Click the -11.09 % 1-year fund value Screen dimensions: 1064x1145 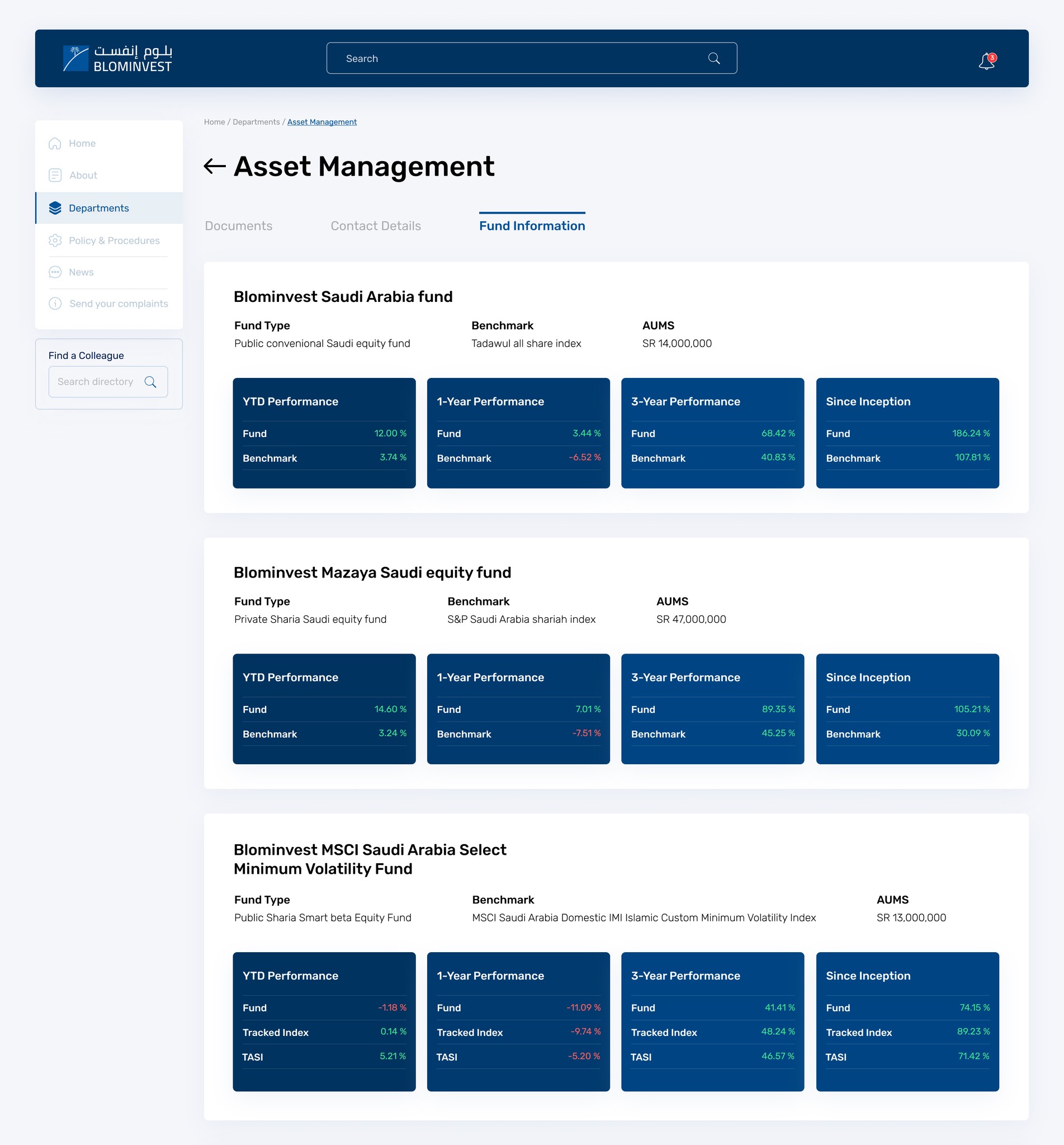[x=583, y=1007]
